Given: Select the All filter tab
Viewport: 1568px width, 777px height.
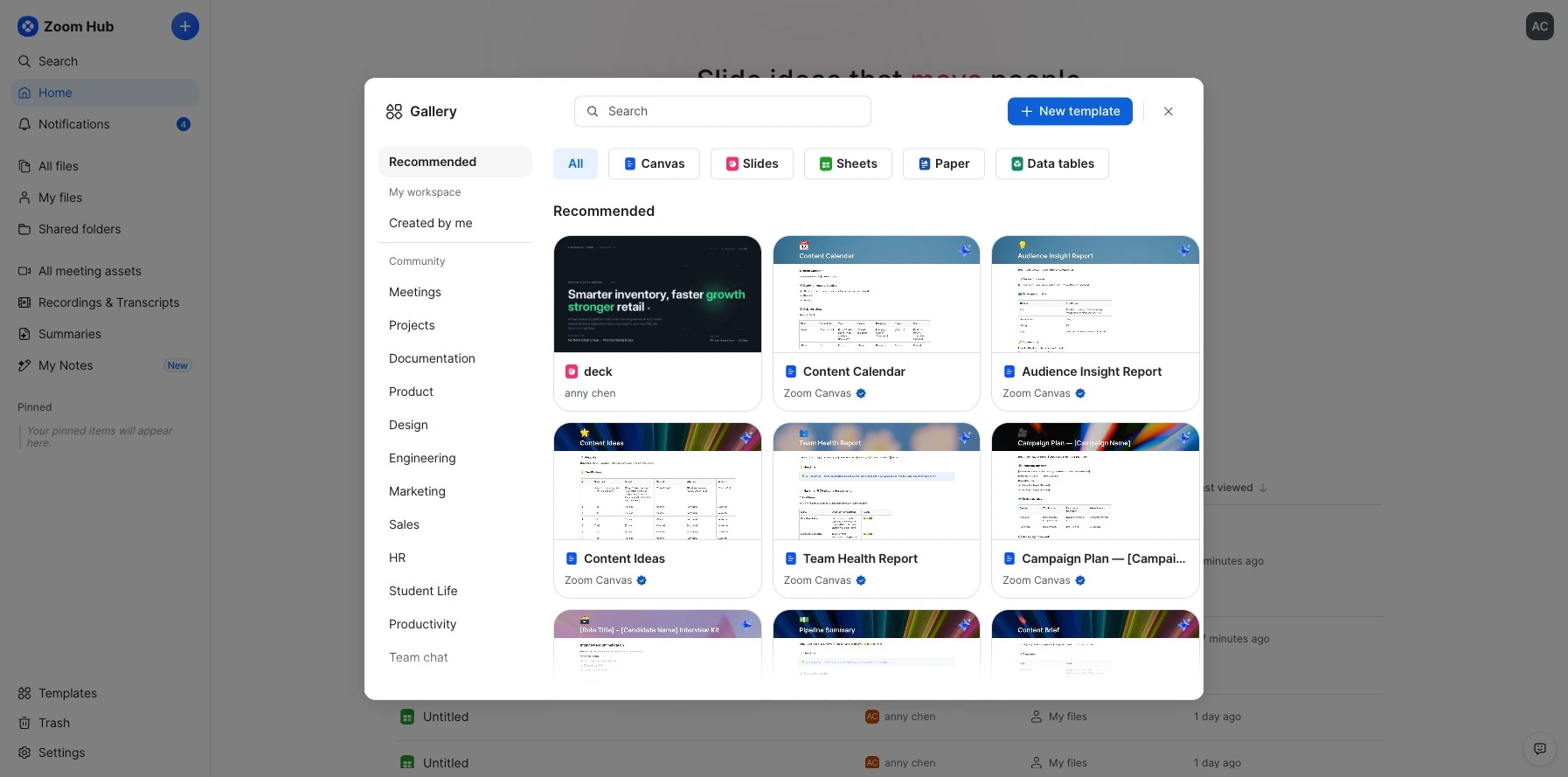Looking at the screenshot, I should tap(575, 163).
